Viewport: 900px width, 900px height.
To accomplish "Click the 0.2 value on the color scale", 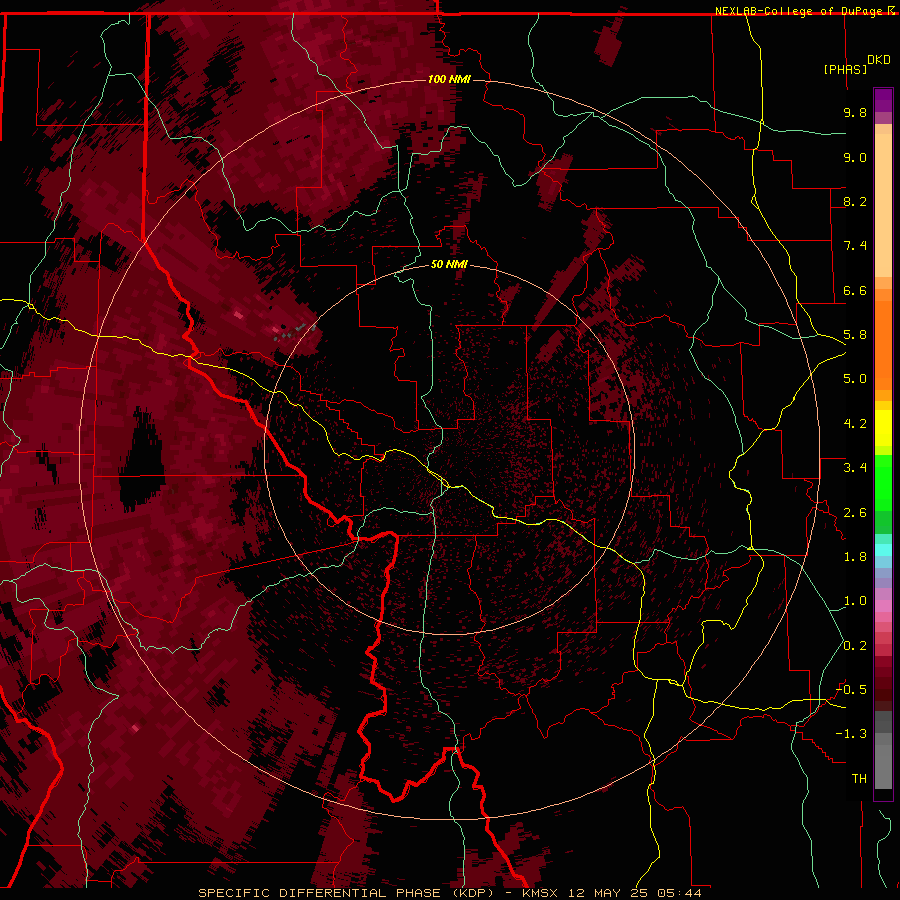I will click(x=855, y=646).
